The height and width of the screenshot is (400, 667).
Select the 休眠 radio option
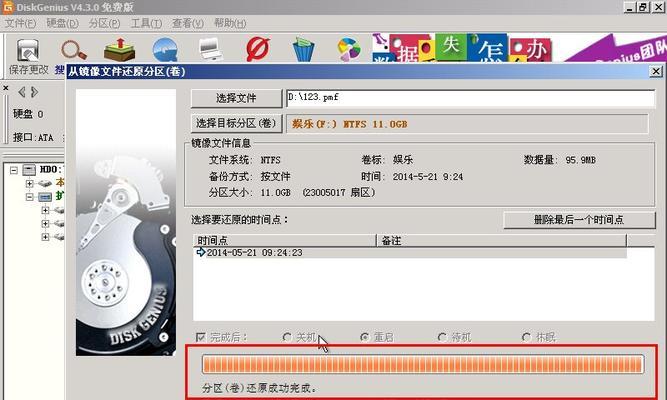coord(526,337)
